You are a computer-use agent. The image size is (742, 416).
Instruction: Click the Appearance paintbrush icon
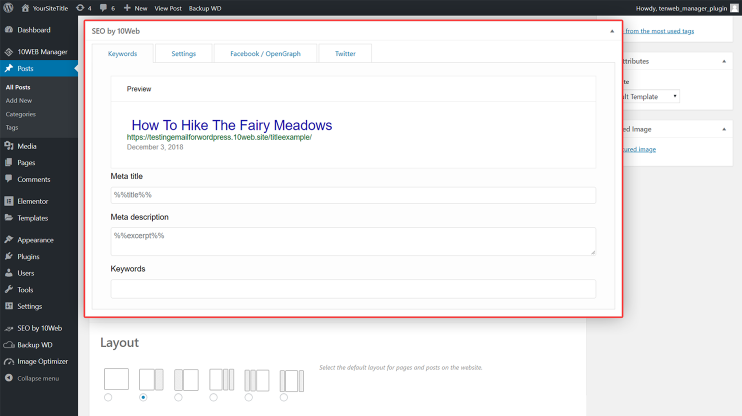click(9, 239)
